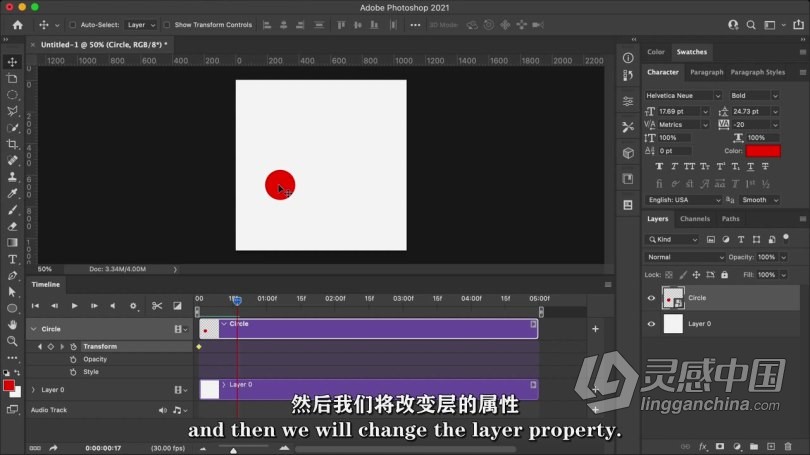Screen dimensions: 810x455
Task: Enable Show Transform Controls checkbox
Action: [x=166, y=25]
